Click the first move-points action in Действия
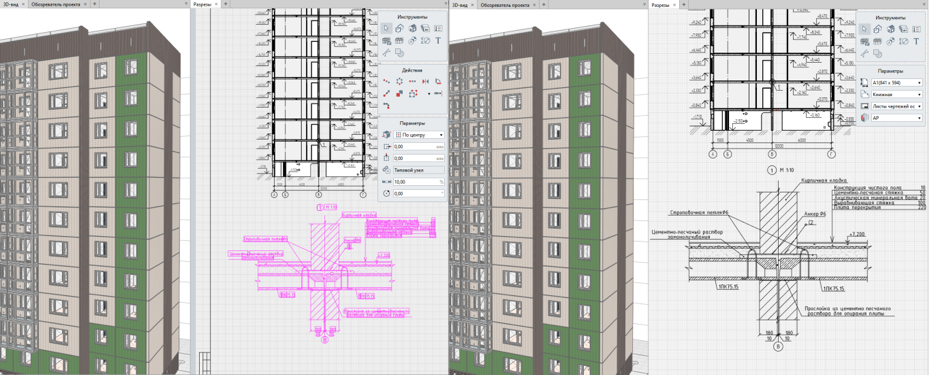This screenshot has height=375, width=929. [386, 81]
